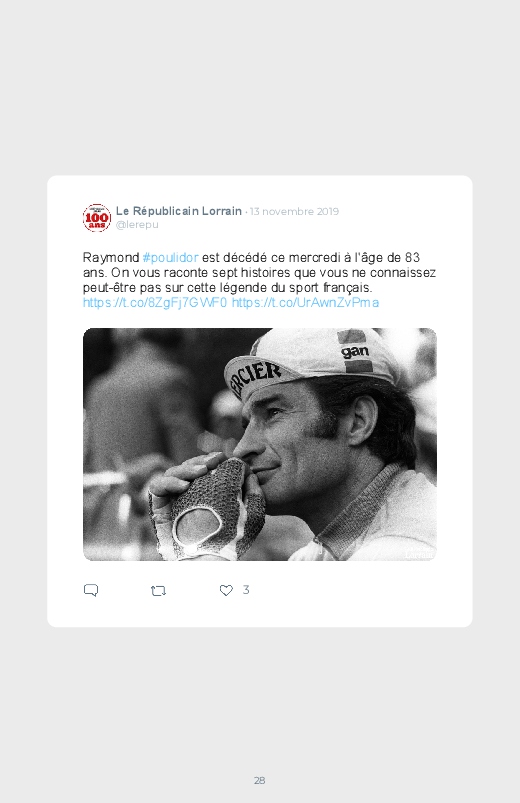
Task: Click the retweet arrows icon
Action: point(158,591)
